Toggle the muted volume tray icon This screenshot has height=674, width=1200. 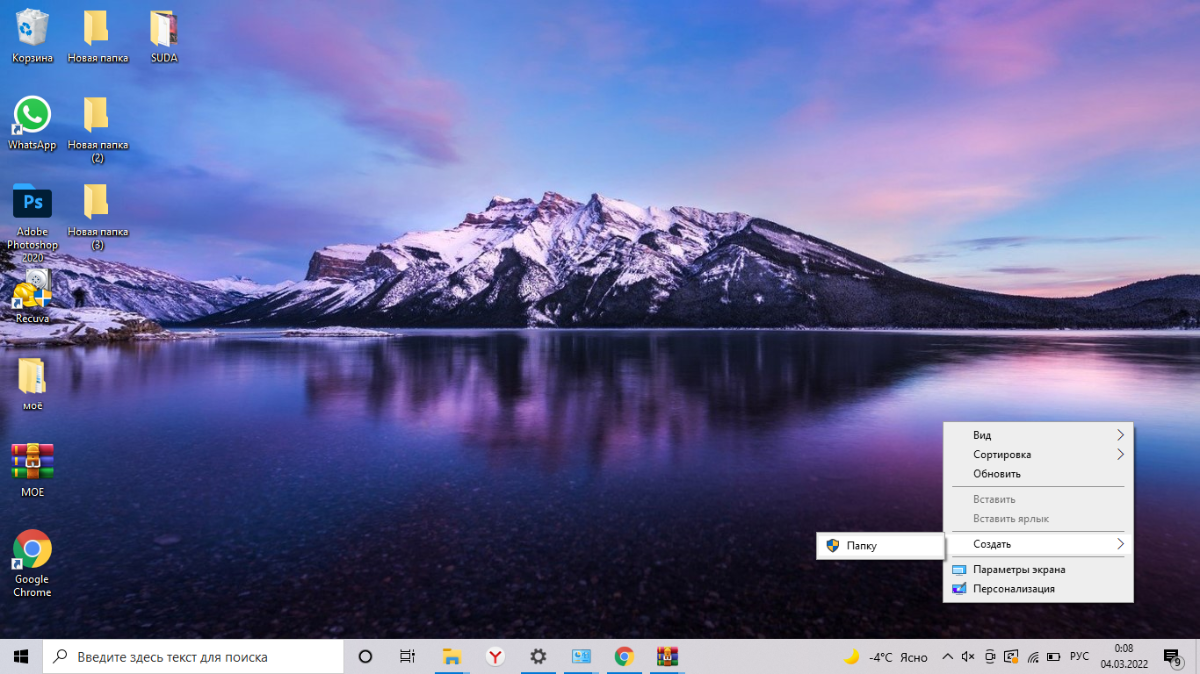[x=967, y=657]
